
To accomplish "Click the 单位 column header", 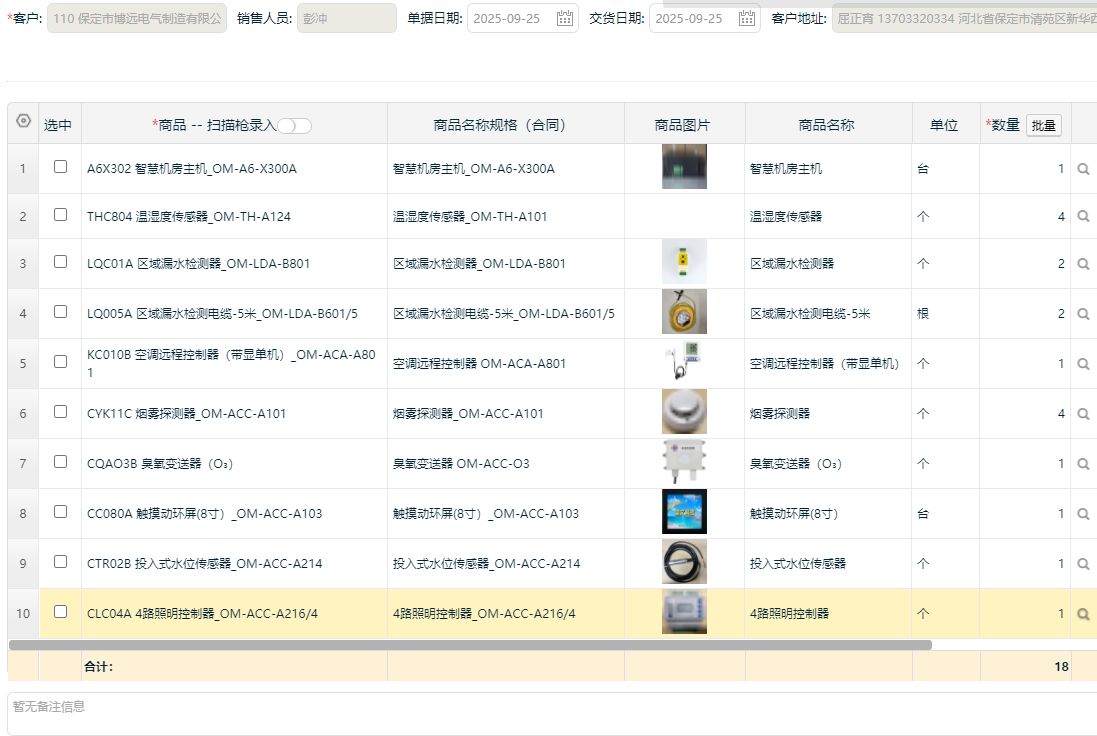I will point(944,125).
